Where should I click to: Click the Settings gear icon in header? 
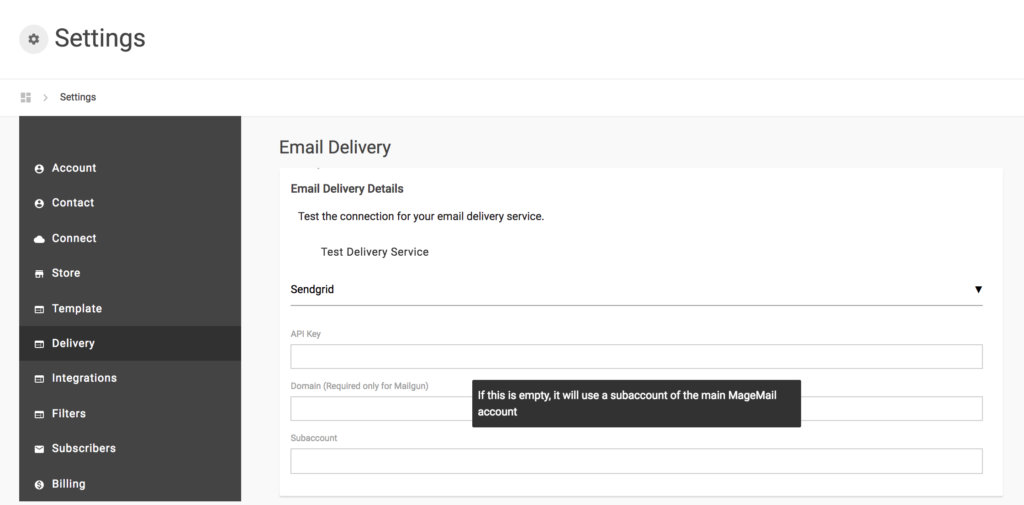pos(34,39)
